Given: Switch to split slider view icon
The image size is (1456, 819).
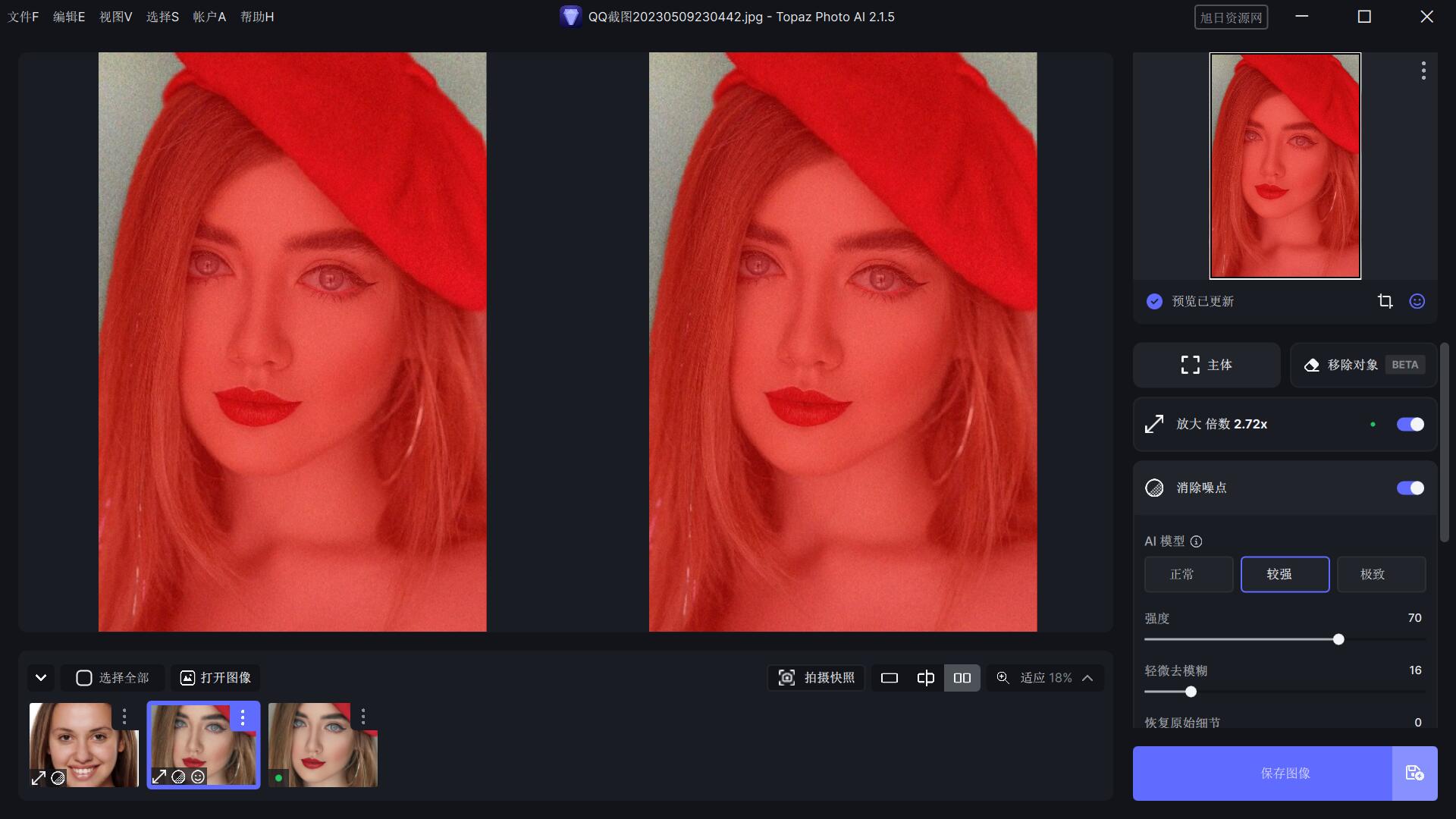Looking at the screenshot, I should tap(925, 678).
